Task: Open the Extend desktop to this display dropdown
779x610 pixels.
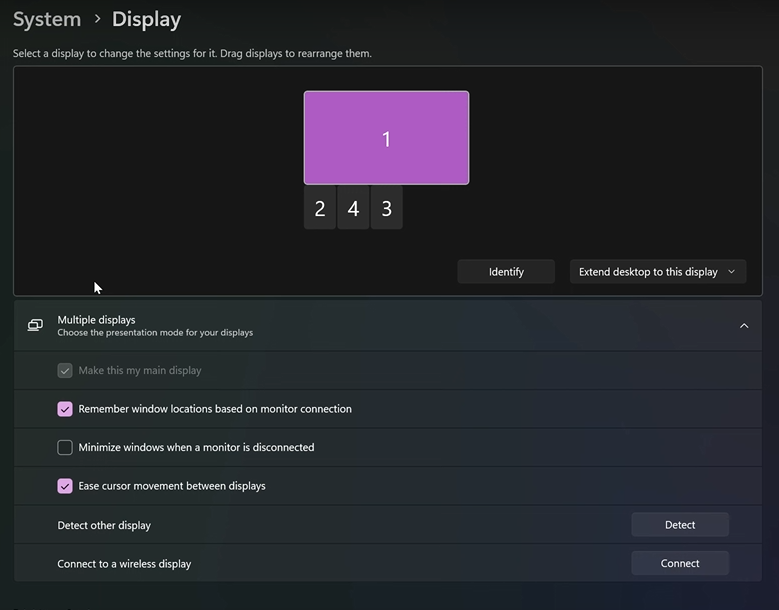Action: (657, 272)
